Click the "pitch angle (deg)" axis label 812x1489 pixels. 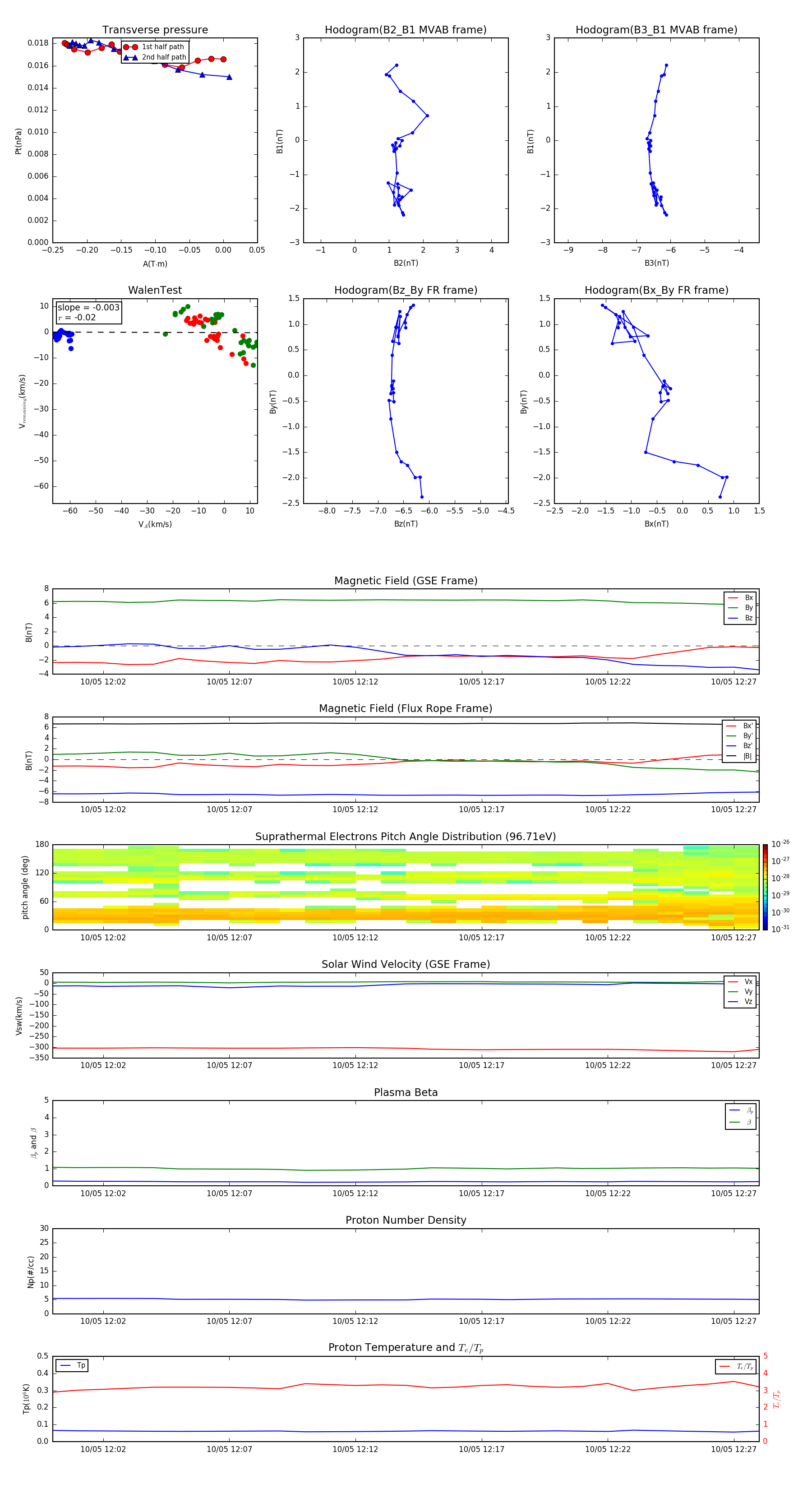pos(25,887)
